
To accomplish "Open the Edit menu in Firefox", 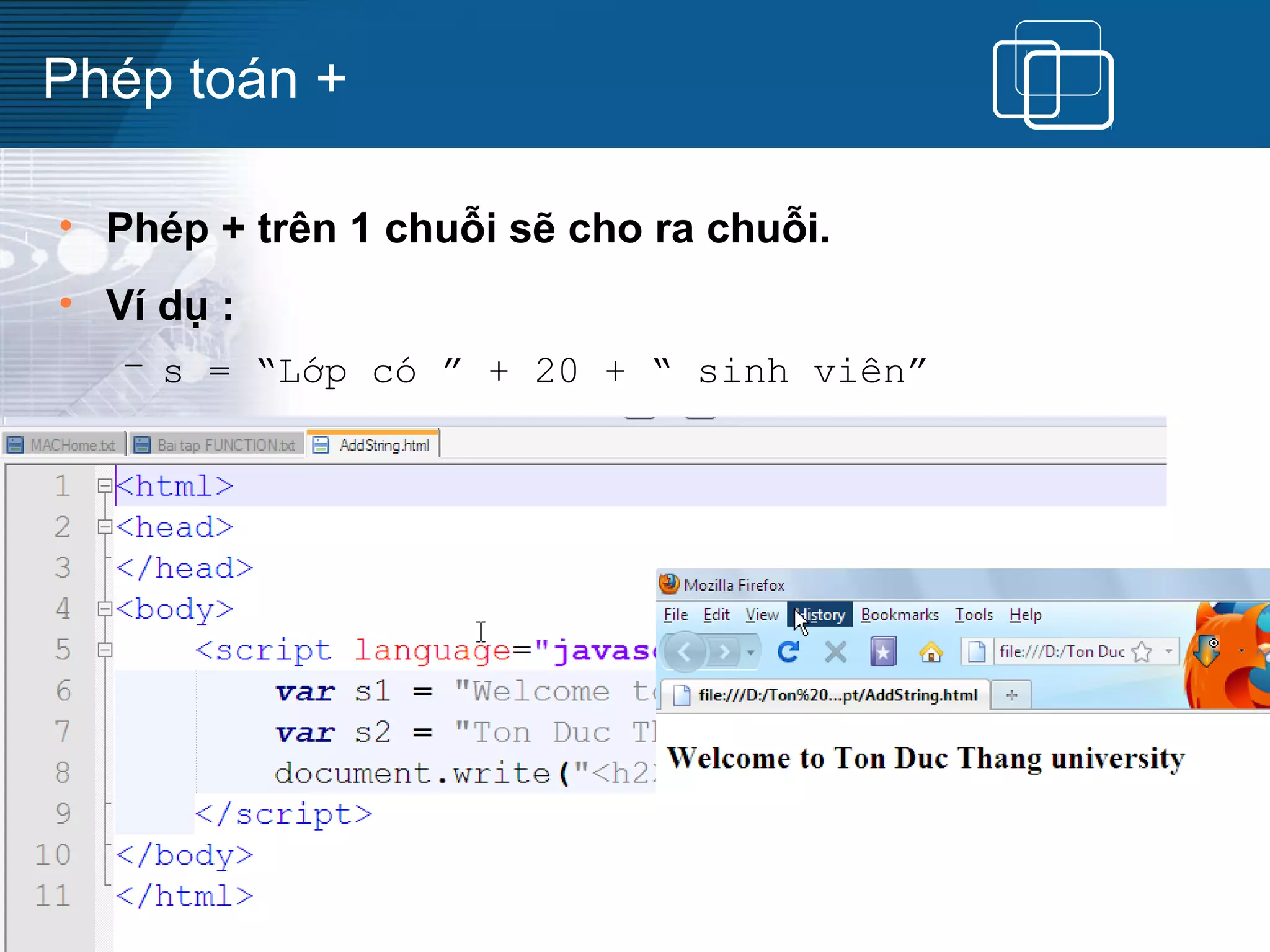I will point(716,615).
